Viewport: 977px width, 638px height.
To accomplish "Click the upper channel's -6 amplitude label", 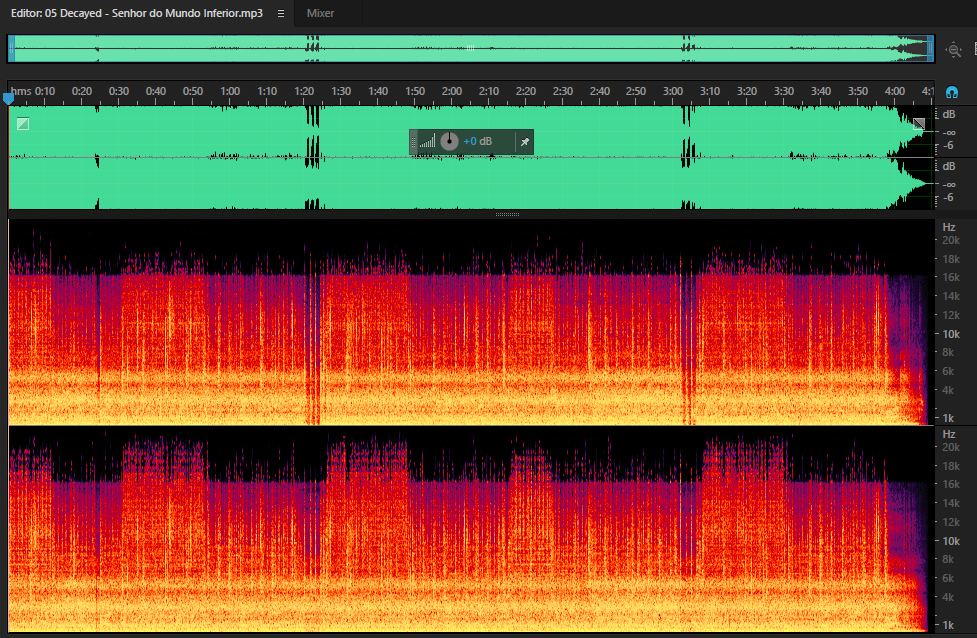I will coord(948,145).
